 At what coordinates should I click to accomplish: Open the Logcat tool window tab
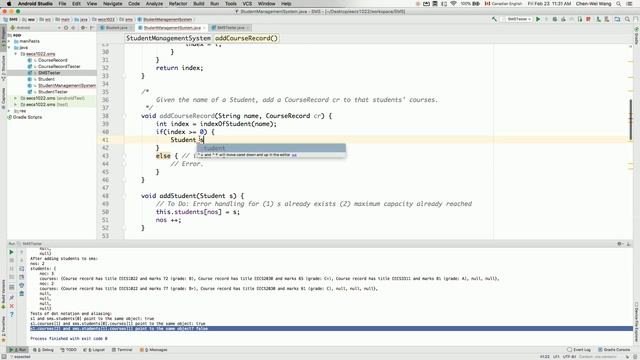94,350
